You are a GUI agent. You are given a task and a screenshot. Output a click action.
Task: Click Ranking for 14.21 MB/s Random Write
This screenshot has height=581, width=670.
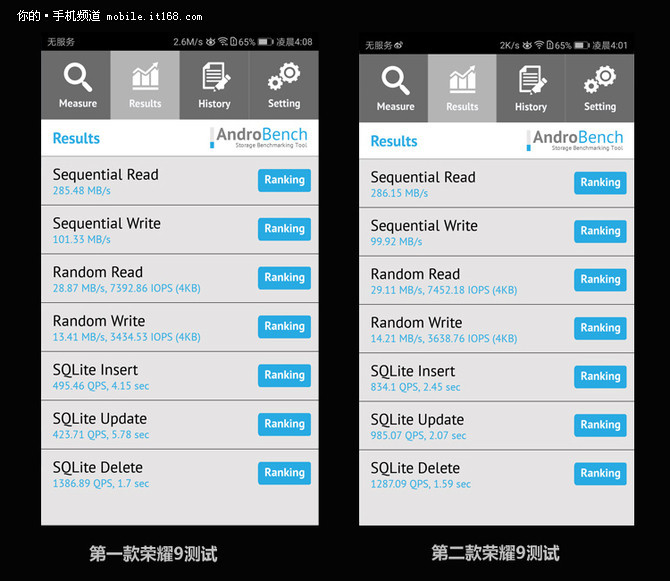[x=600, y=328]
